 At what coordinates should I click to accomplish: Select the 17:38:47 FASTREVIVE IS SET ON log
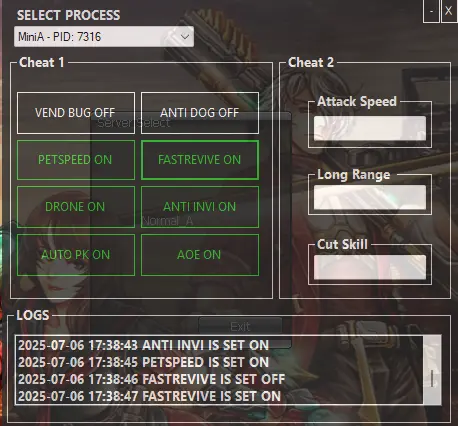[x=149, y=396]
